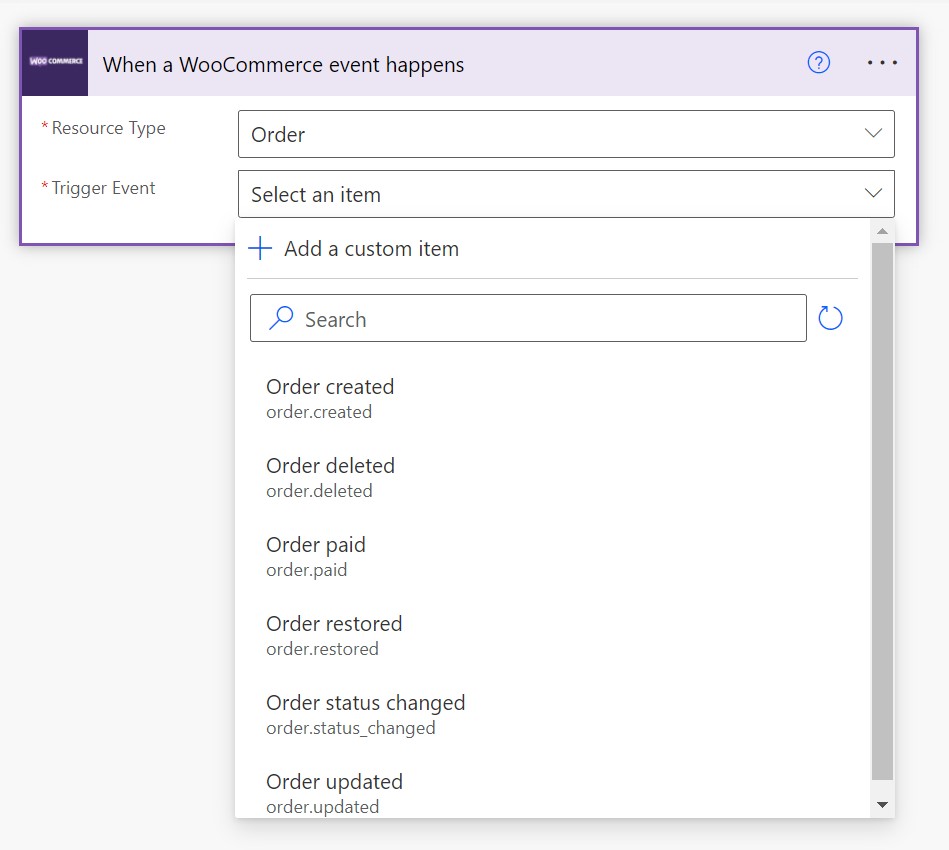Expand the Resource Type dropdown

[873, 133]
